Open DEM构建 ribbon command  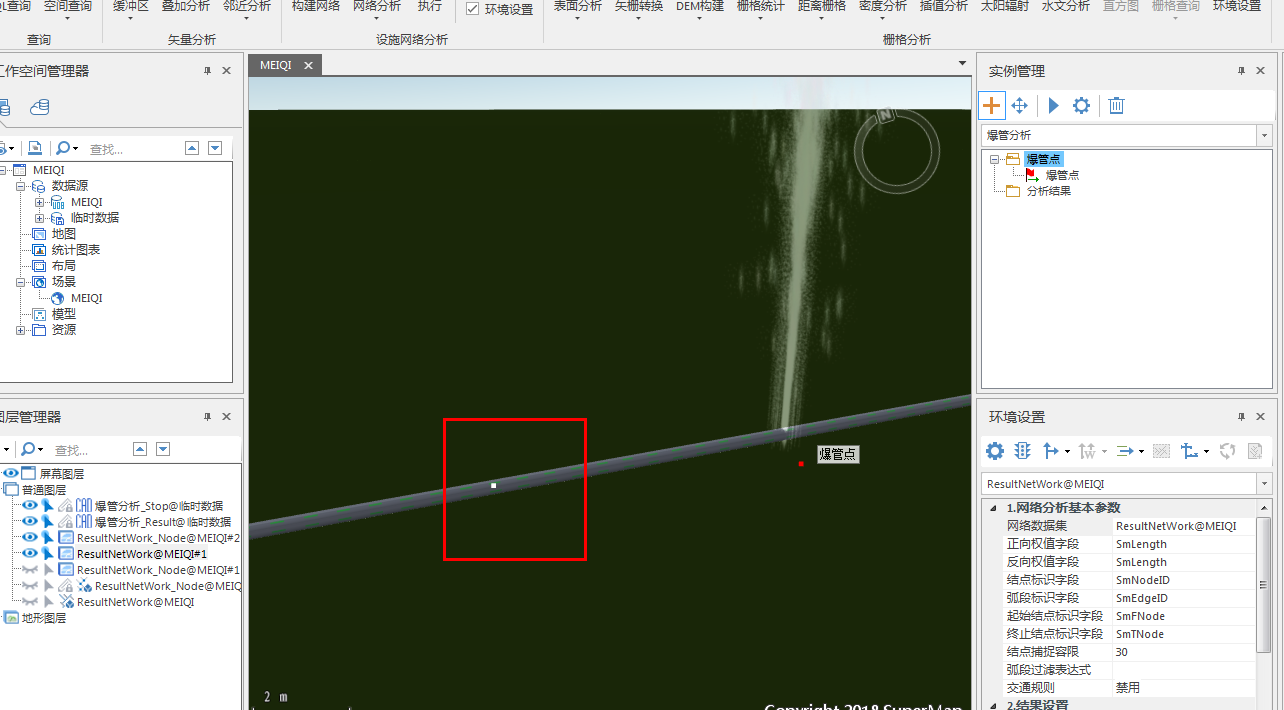[700, 6]
